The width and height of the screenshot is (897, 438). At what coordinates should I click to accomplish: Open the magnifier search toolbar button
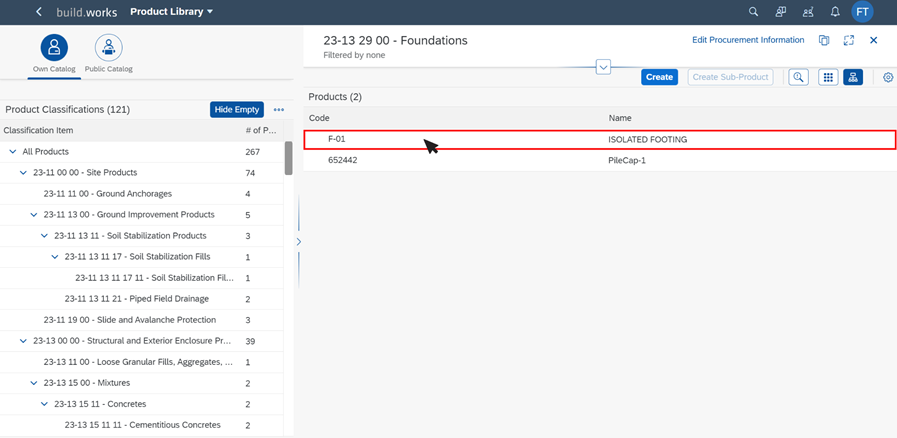pos(798,77)
